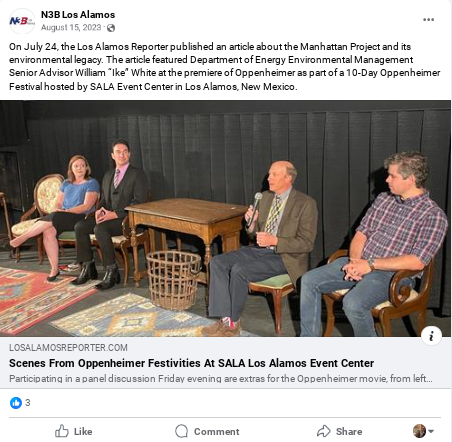Click the Share button label
Image resolution: width=452 pixels, height=442 pixels.
click(x=349, y=431)
